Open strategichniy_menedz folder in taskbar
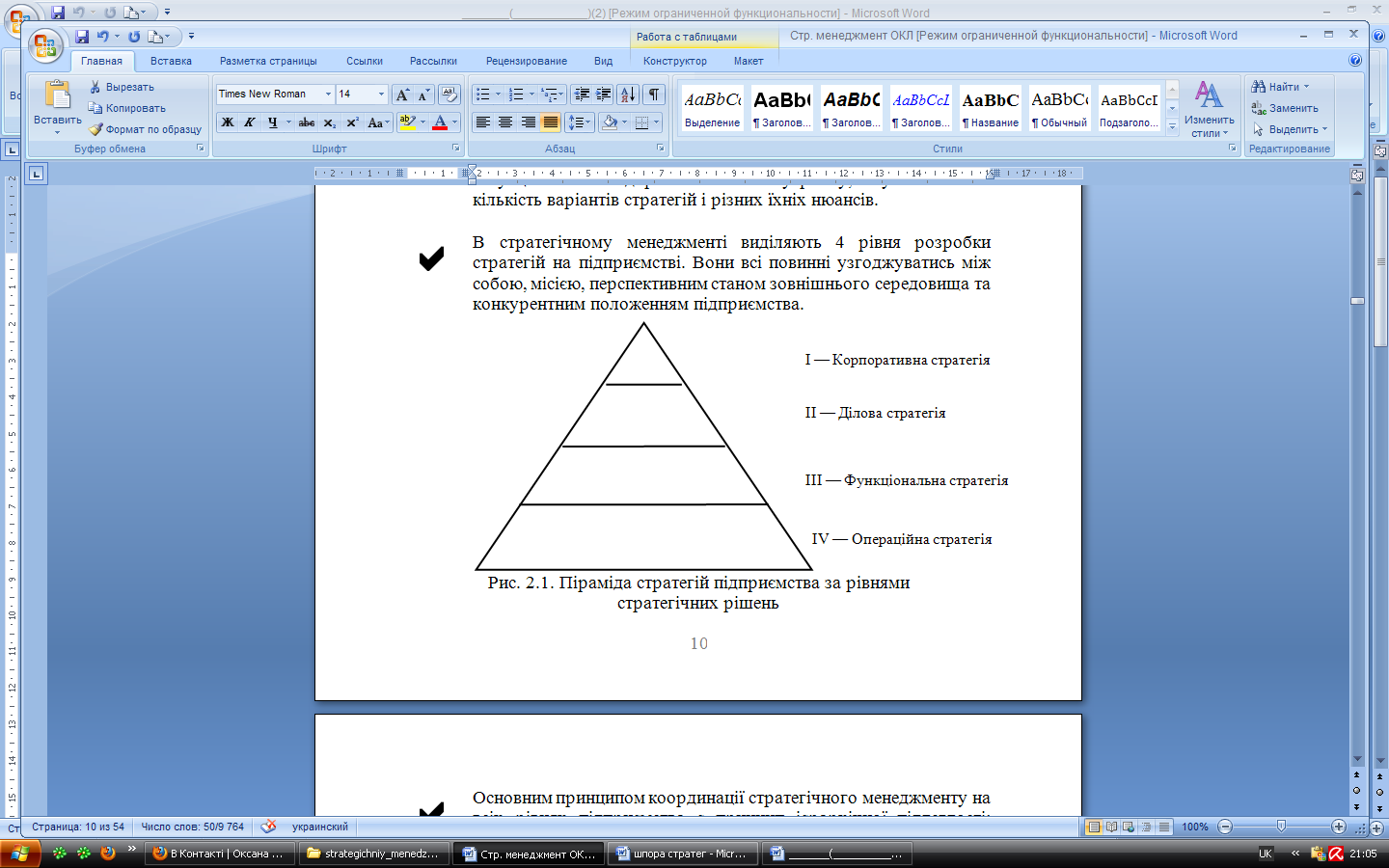Image resolution: width=1389 pixels, height=868 pixels. click(373, 854)
